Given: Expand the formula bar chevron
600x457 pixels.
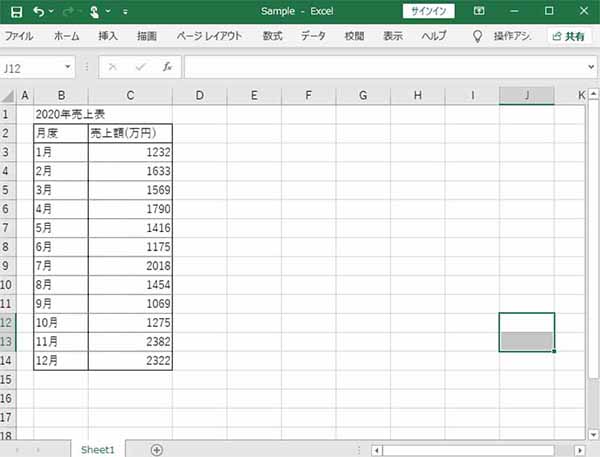Looking at the screenshot, I should click(591, 67).
